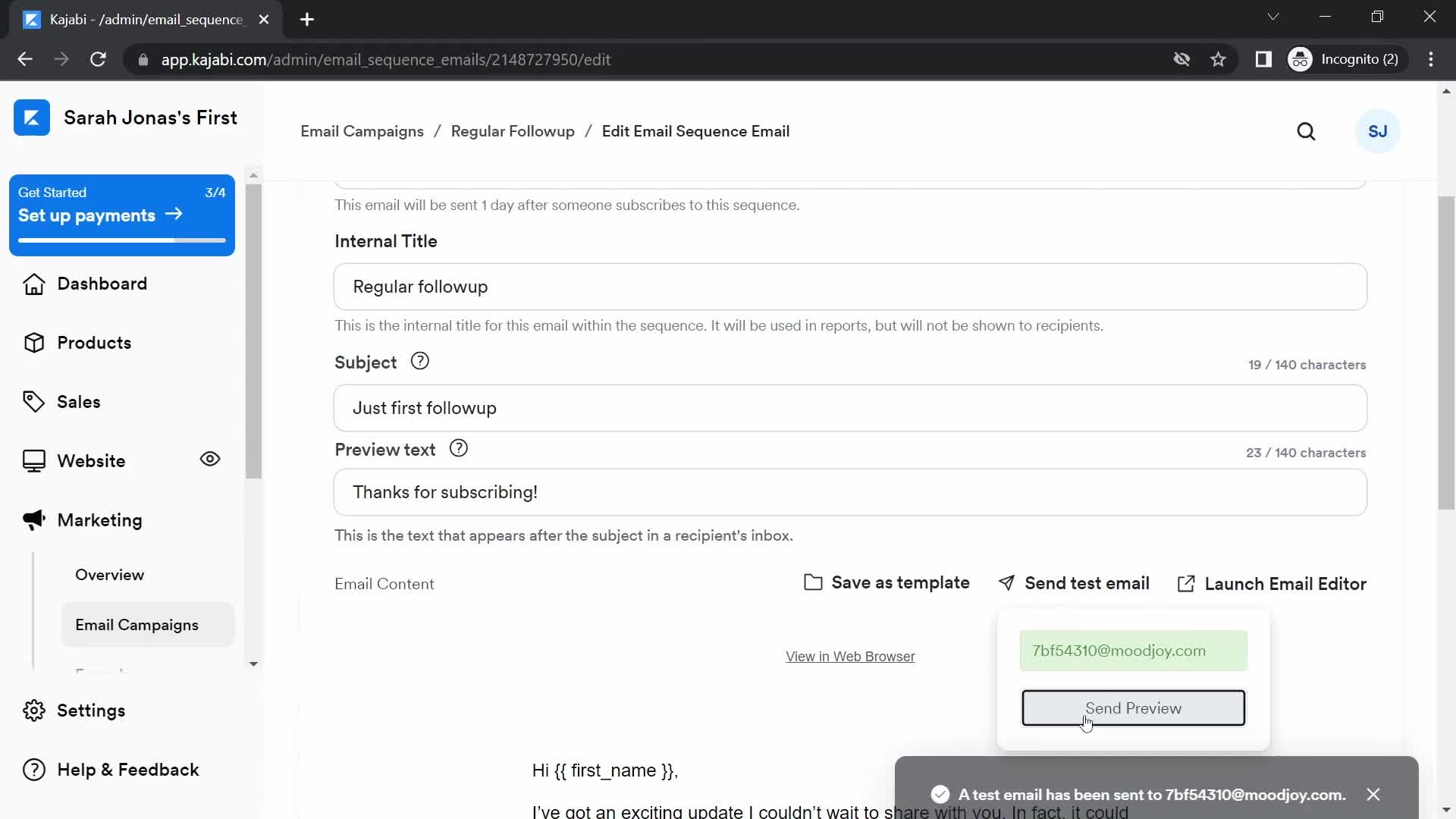Click the Help & Feedback icon
The width and height of the screenshot is (1456, 819).
[x=32, y=770]
